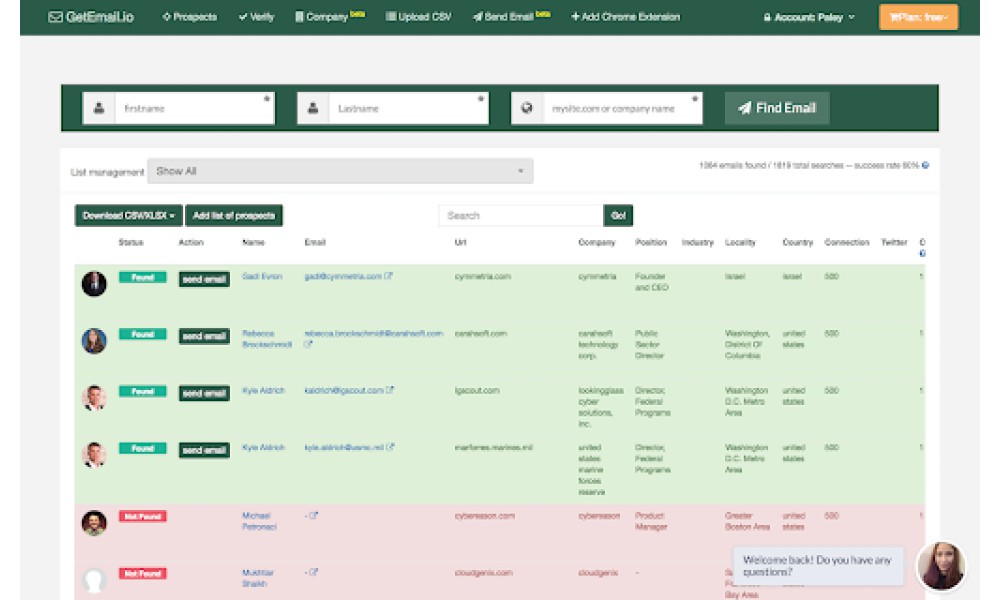Screen dimensions: 1000x600
Task: Click the kyle.aldrich@usmc.mil email link
Action: (344, 448)
